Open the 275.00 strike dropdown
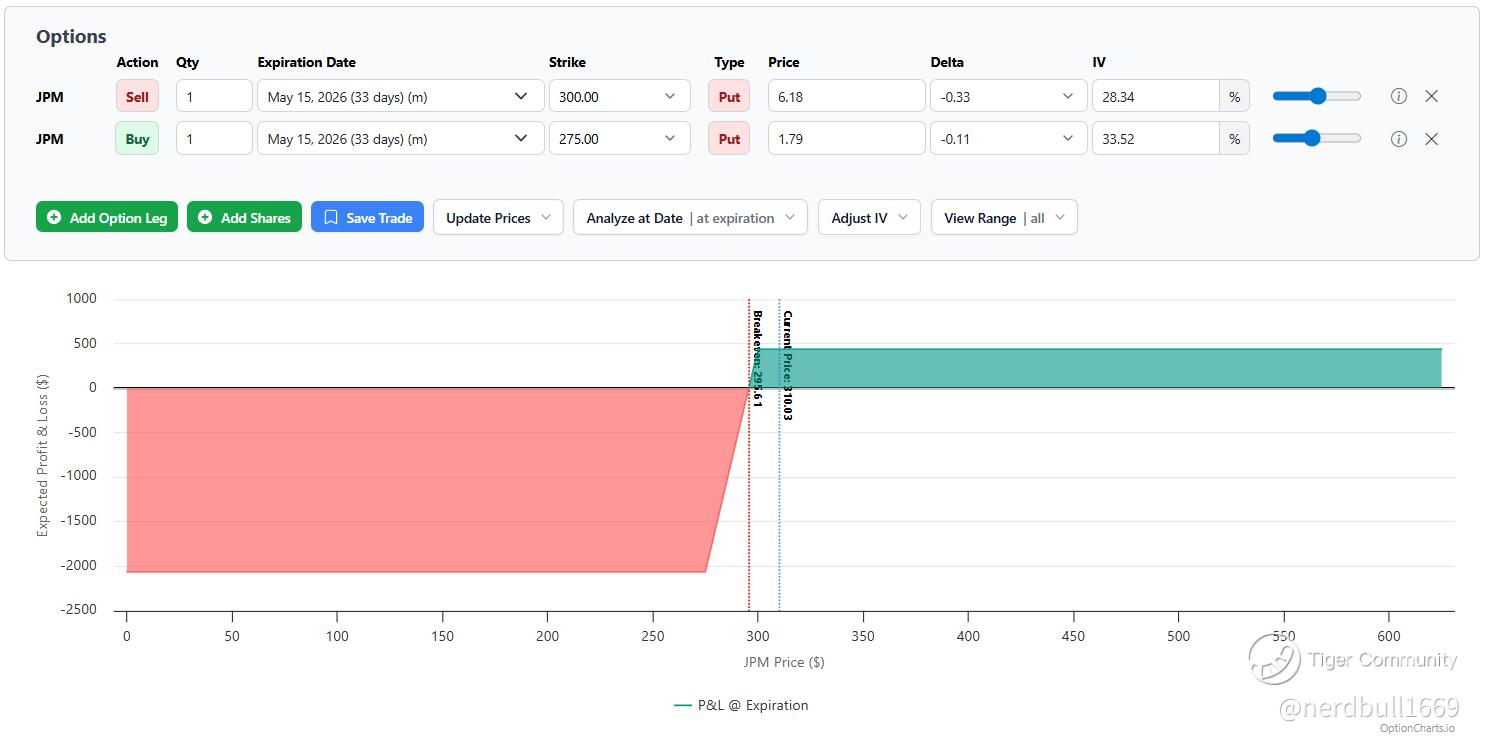The height and width of the screenshot is (741, 1488). coord(619,139)
